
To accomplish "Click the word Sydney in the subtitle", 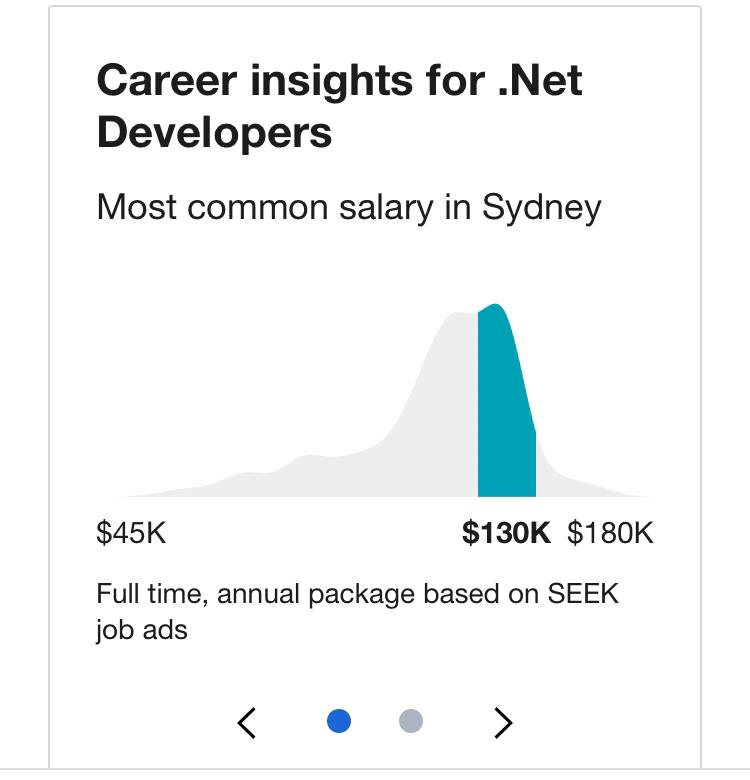I will [x=542, y=207].
